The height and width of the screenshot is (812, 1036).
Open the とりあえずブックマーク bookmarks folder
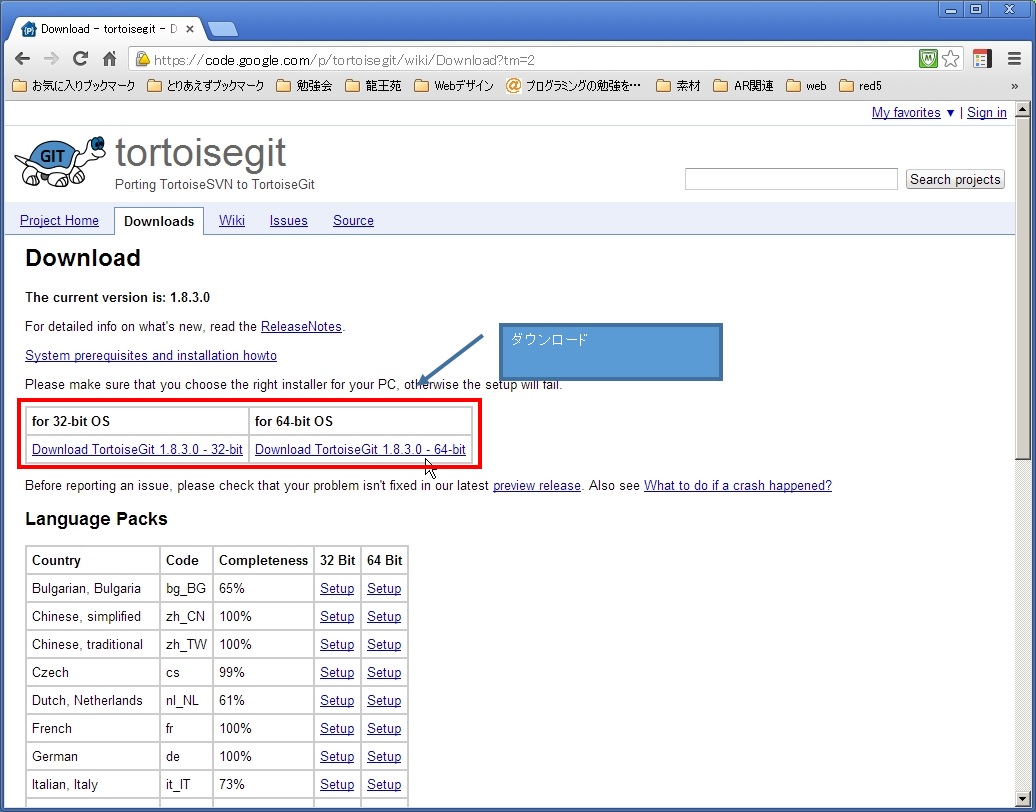[205, 86]
